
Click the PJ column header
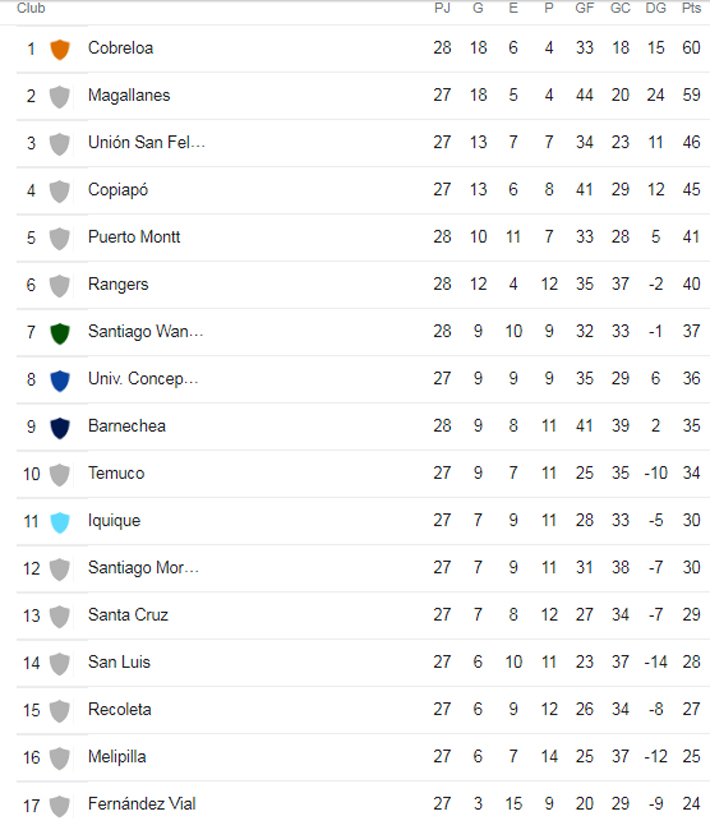click(x=442, y=8)
